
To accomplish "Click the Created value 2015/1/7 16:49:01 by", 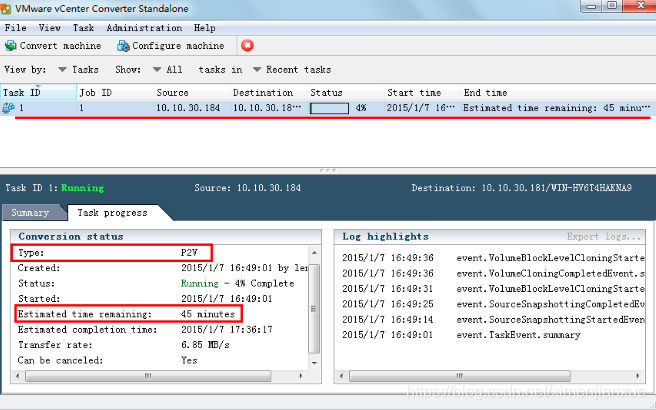I will 244,268.
